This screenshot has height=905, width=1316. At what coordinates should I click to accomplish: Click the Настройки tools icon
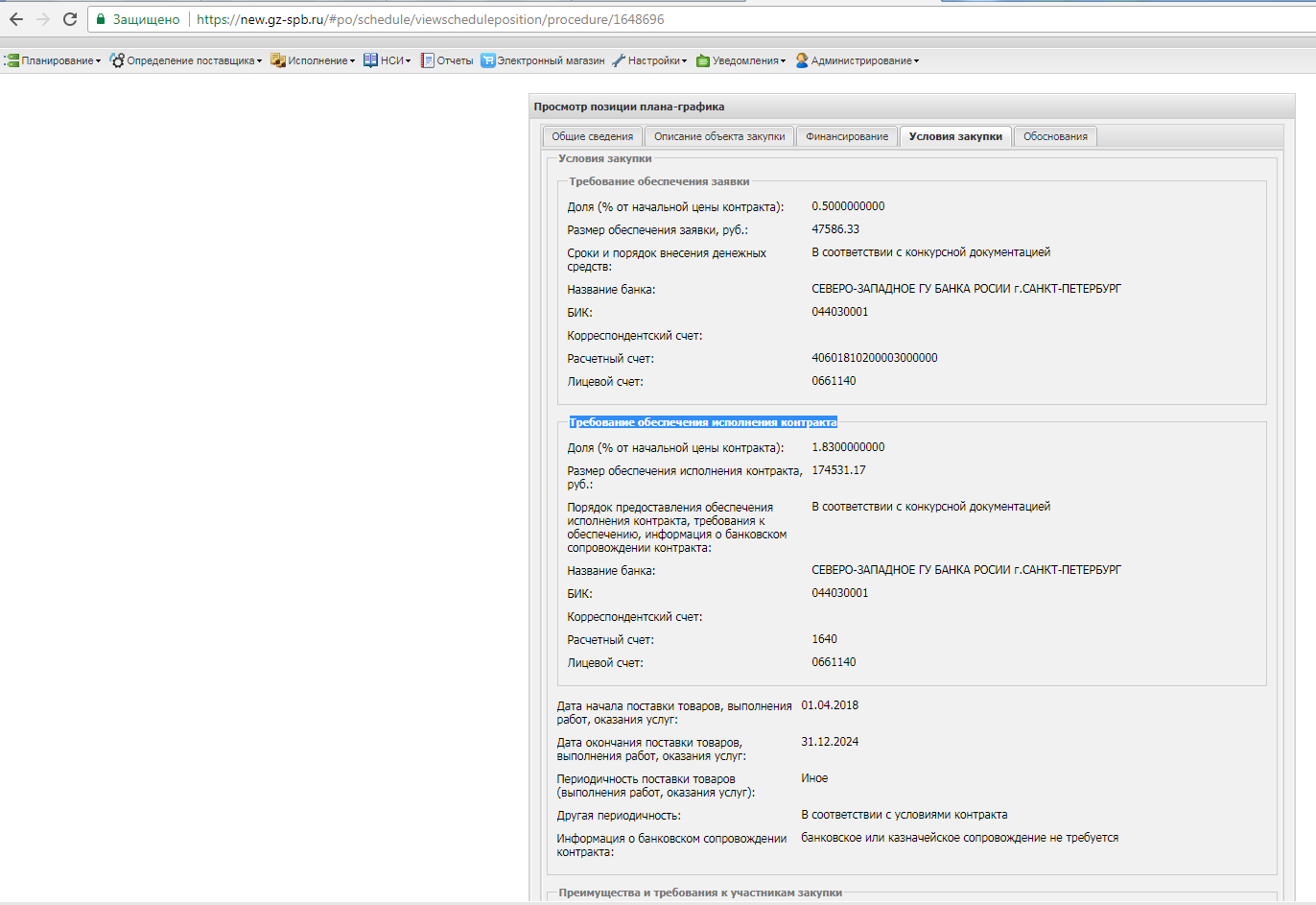tap(619, 60)
